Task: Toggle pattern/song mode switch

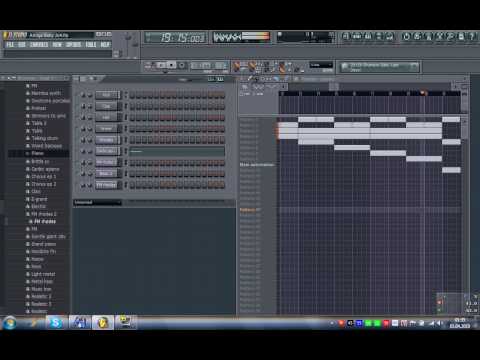Action: 148,65
